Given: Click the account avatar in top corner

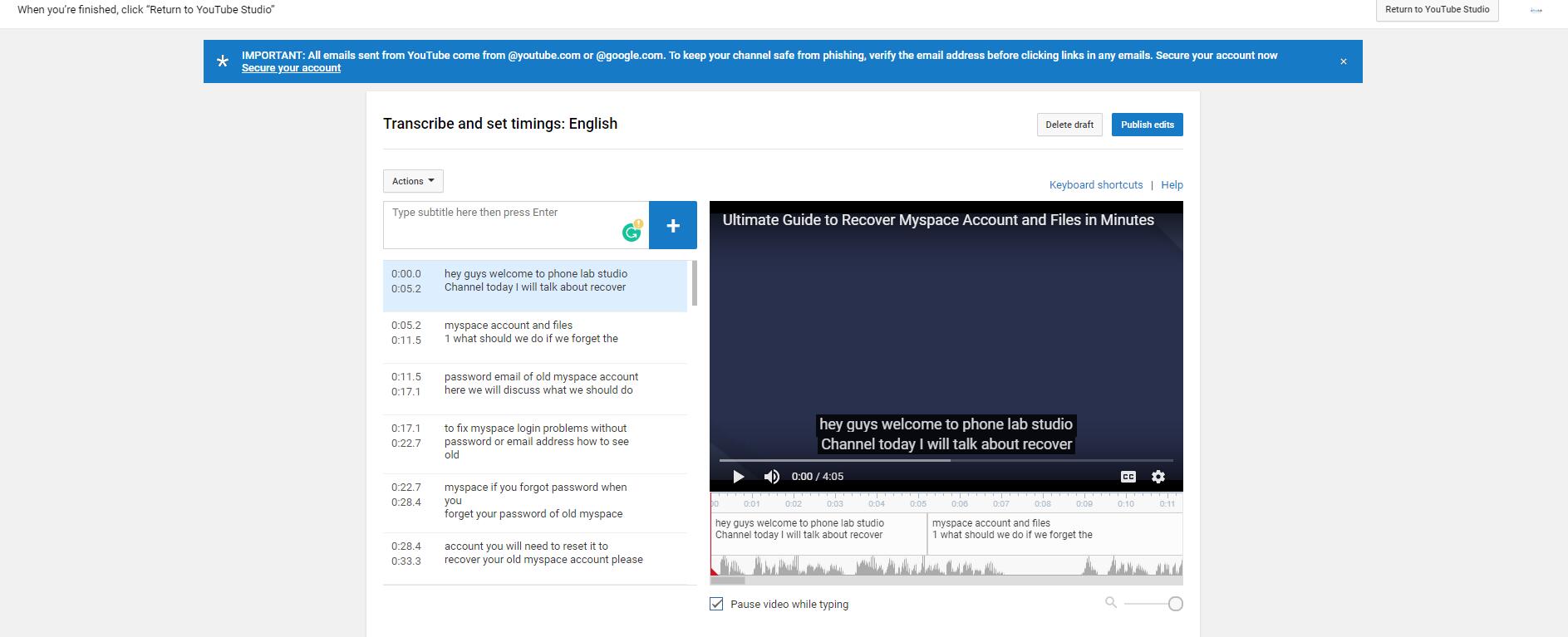Looking at the screenshot, I should (x=1536, y=10).
